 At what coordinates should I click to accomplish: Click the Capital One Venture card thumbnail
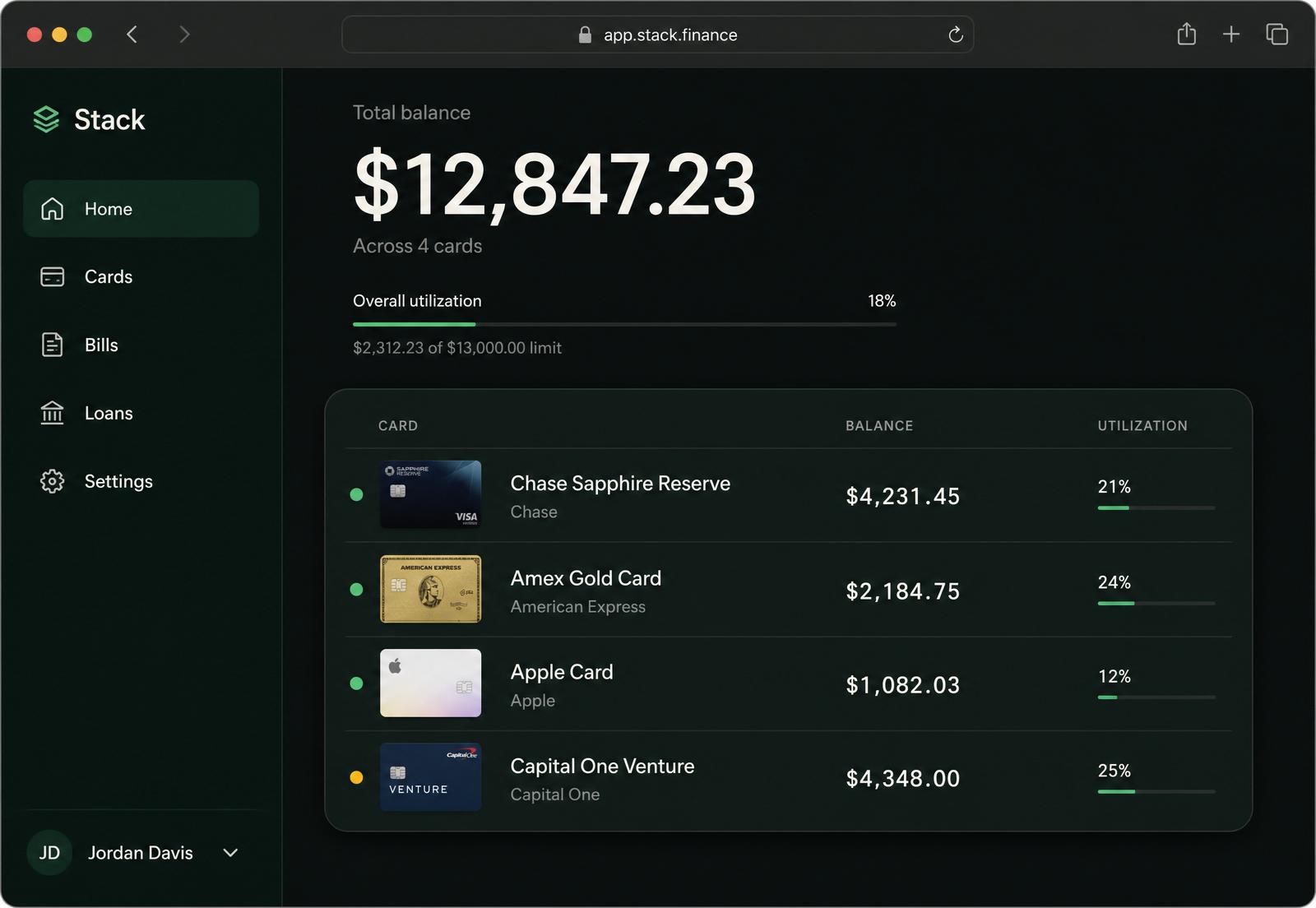[x=430, y=777]
